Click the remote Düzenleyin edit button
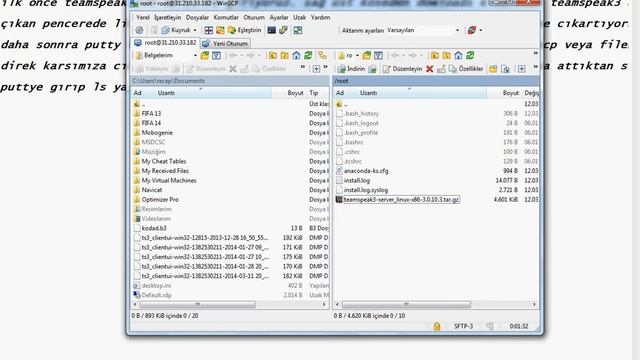Screen dimensions: 640x360 click(x=402, y=69)
